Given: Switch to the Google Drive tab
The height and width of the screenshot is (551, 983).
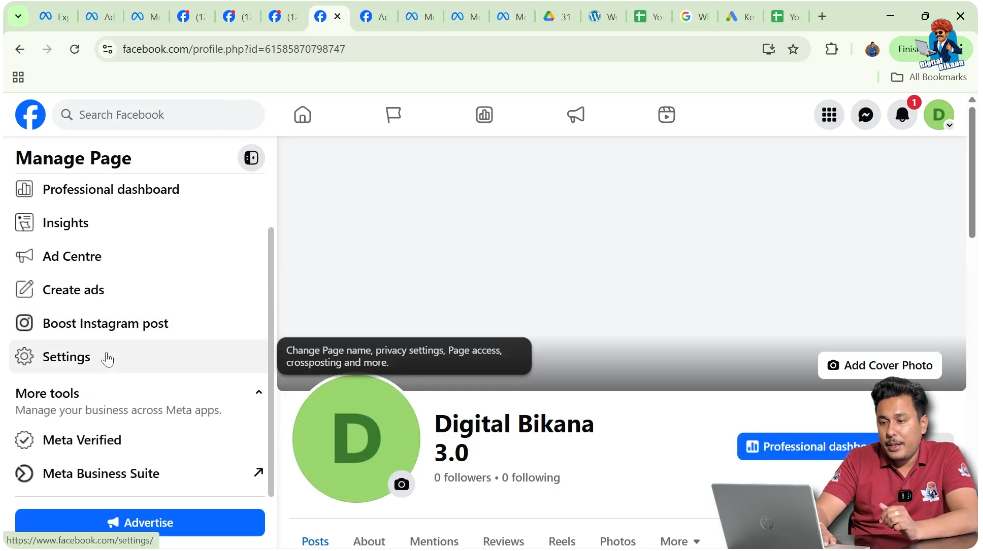Looking at the screenshot, I should pos(557,17).
